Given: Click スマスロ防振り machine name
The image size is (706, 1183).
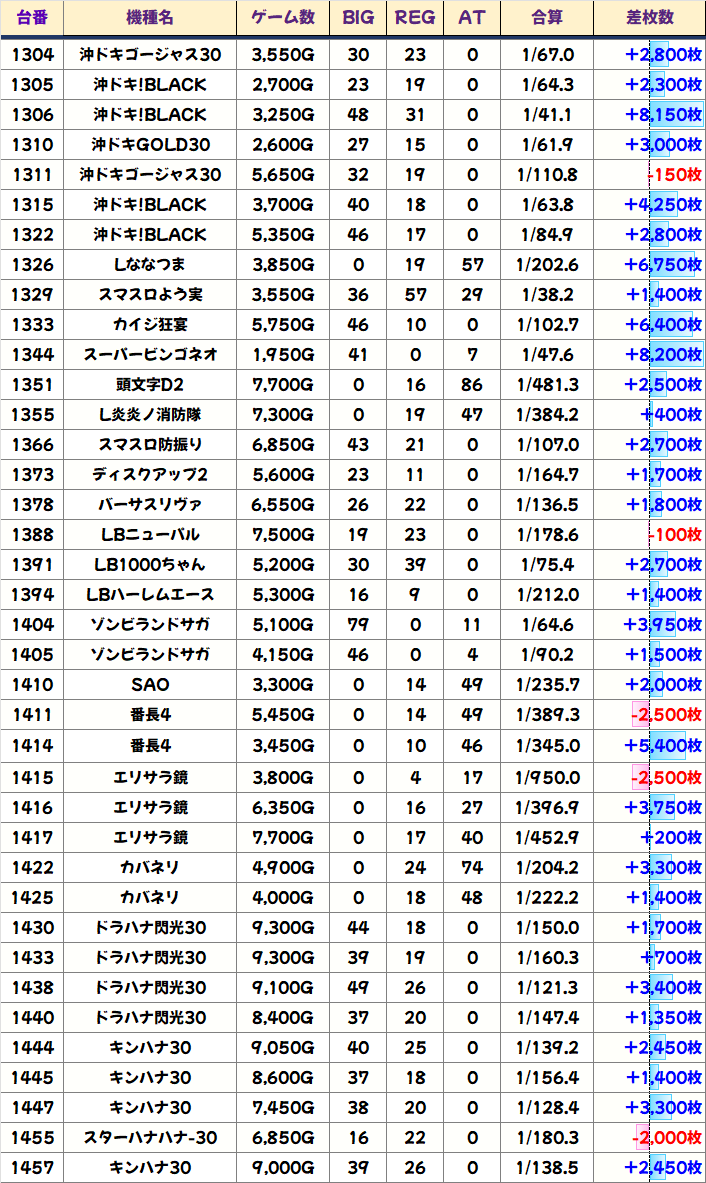Looking at the screenshot, I should [150, 444].
